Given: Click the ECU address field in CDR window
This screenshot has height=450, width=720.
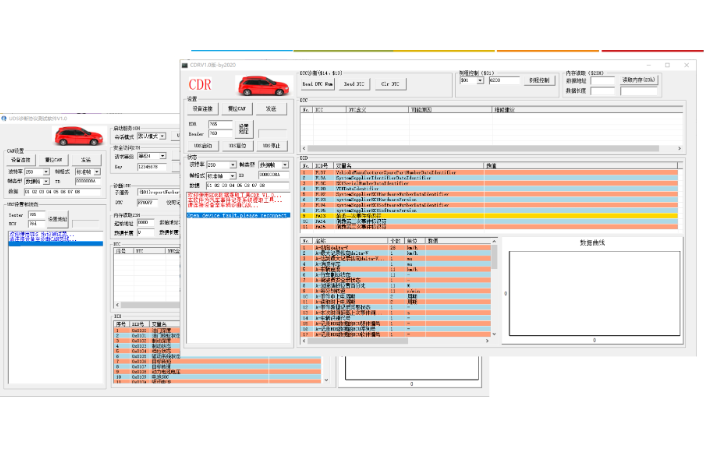Looking at the screenshot, I should coord(220,124).
